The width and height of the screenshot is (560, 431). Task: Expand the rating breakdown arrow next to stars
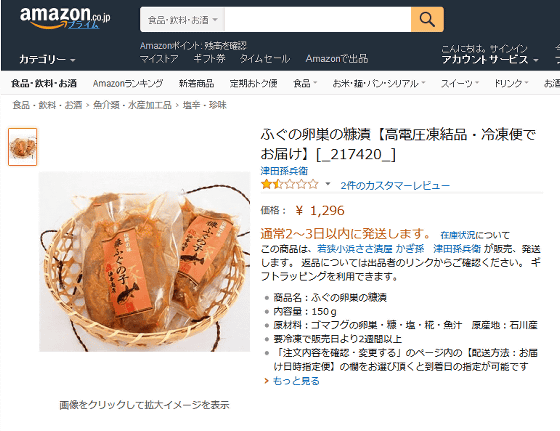coord(328,184)
